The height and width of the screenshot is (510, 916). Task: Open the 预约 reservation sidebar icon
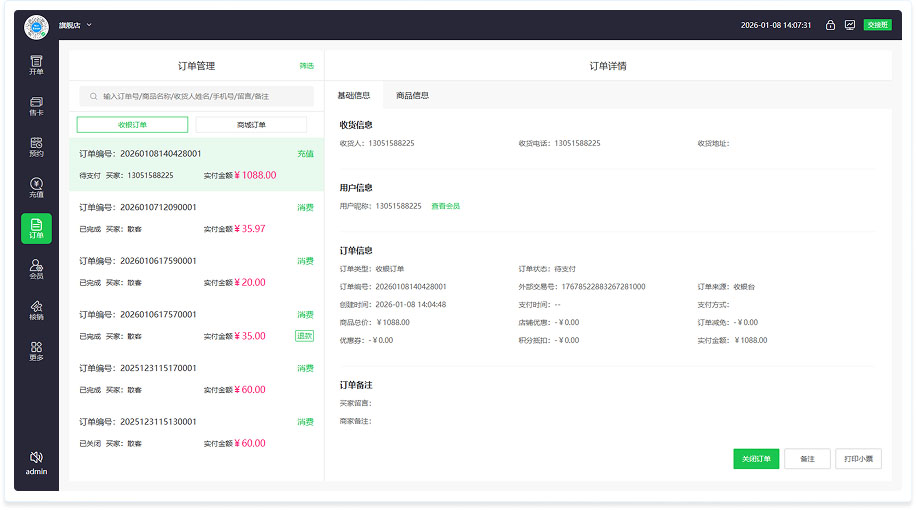(36, 147)
